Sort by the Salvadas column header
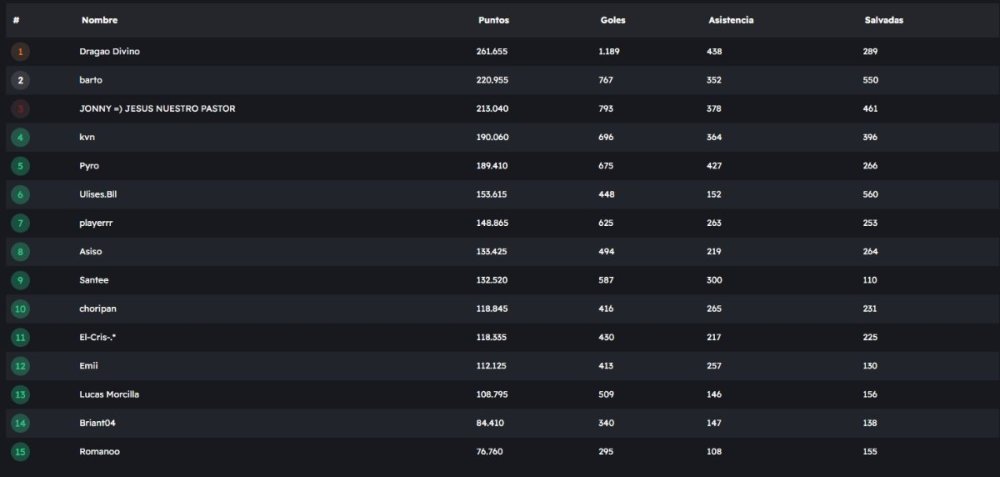This screenshot has width=1000, height=477. pos(884,20)
